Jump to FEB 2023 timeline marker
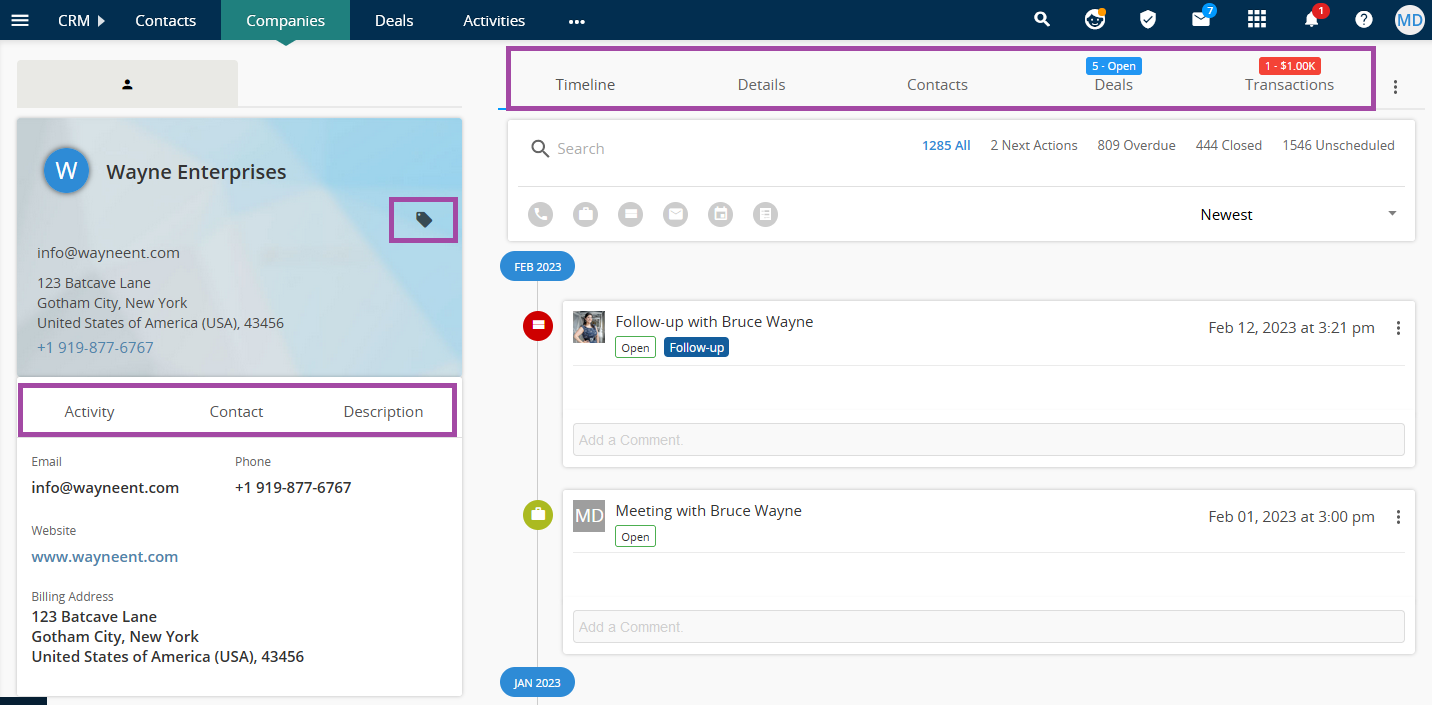 click(x=537, y=267)
